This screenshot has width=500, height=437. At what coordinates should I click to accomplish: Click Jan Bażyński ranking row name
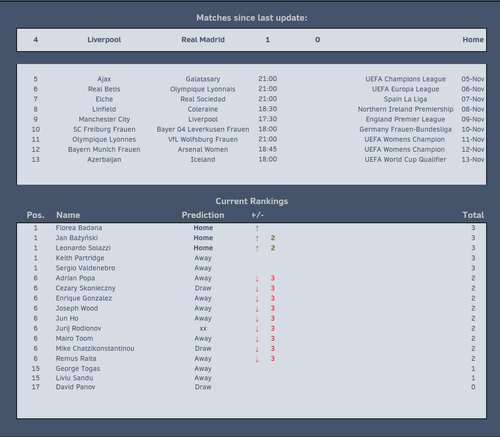[77, 238]
